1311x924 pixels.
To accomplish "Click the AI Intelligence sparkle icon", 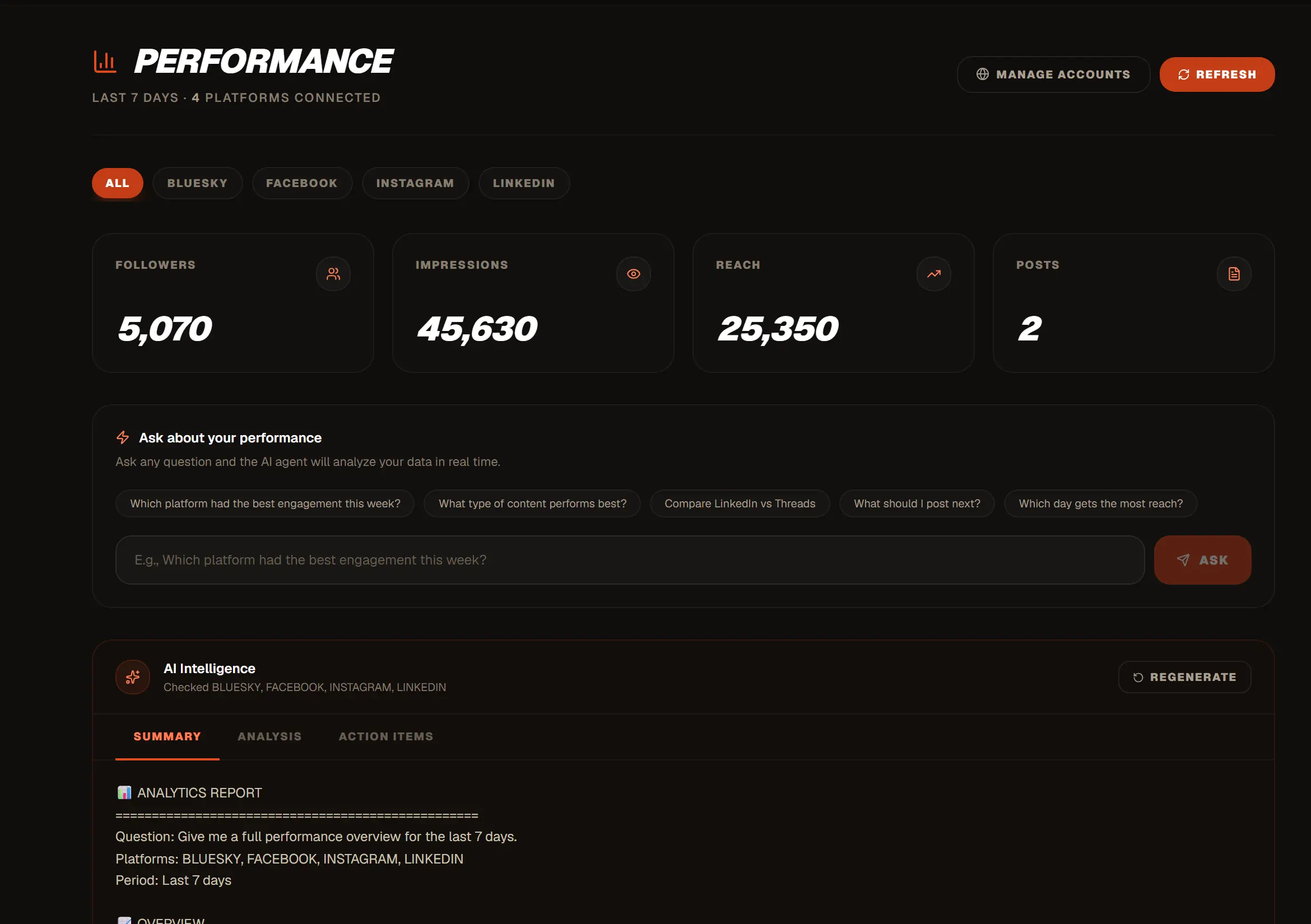I will [133, 678].
